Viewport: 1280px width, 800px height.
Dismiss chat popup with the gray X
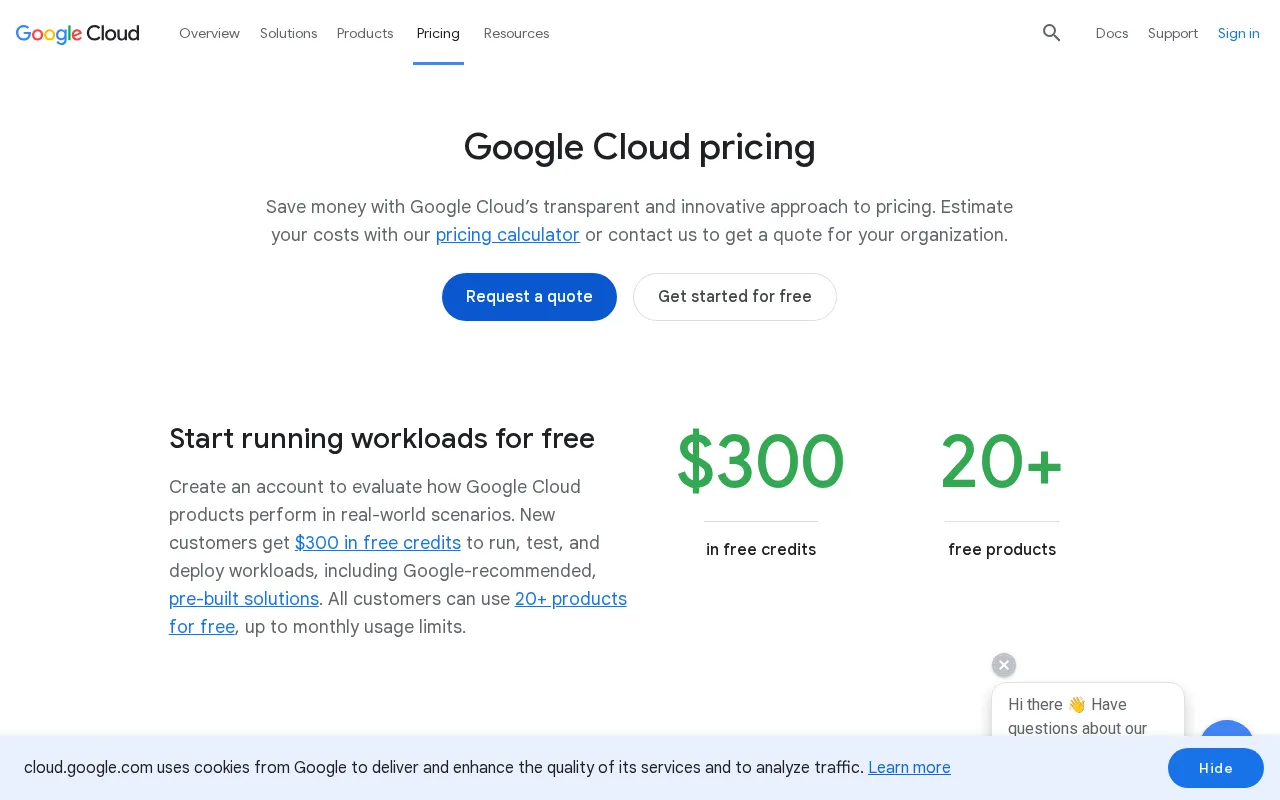[x=1004, y=665]
